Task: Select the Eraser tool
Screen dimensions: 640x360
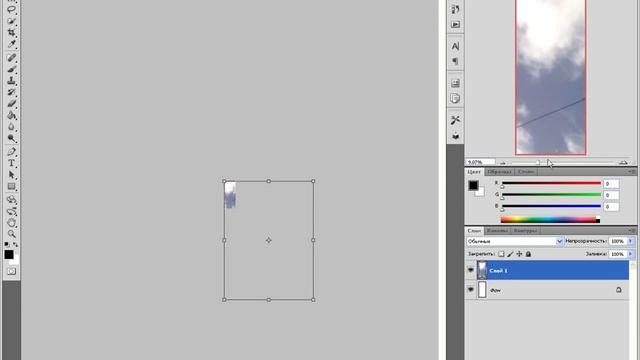Action: (x=11, y=104)
